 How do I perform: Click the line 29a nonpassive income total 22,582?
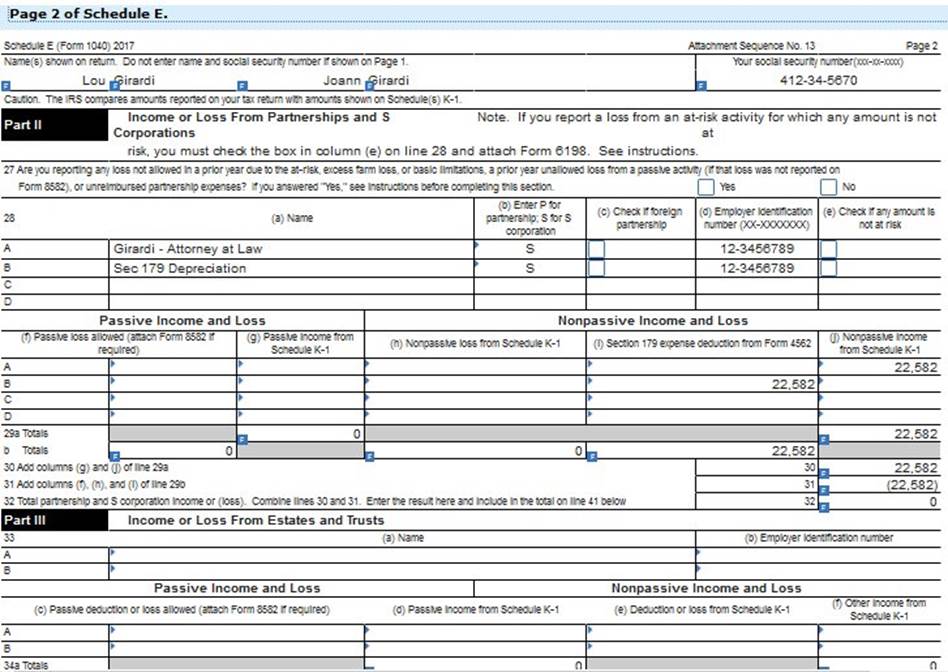tap(880, 434)
